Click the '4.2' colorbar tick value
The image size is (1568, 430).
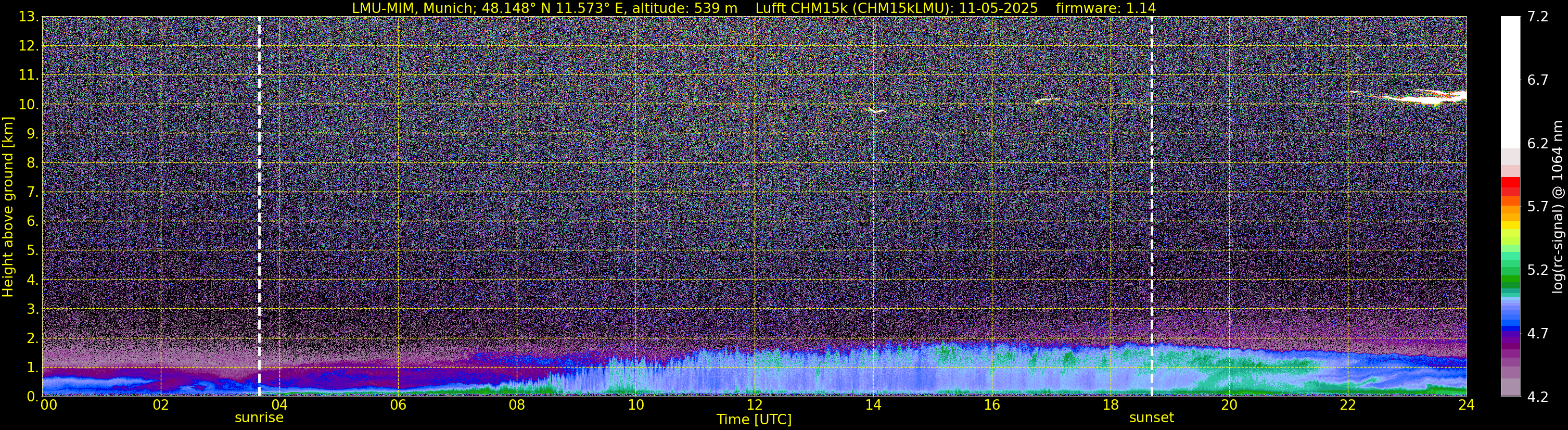(1538, 397)
